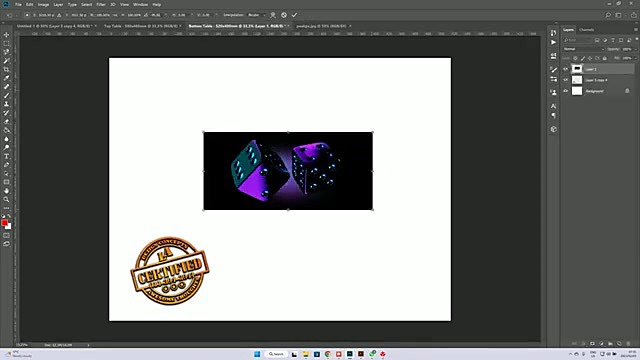Select the Pen tool

[6, 165]
